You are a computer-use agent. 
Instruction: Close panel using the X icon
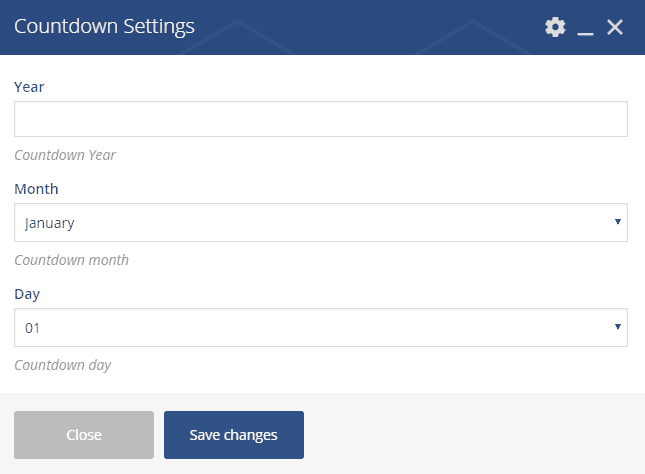click(x=615, y=27)
